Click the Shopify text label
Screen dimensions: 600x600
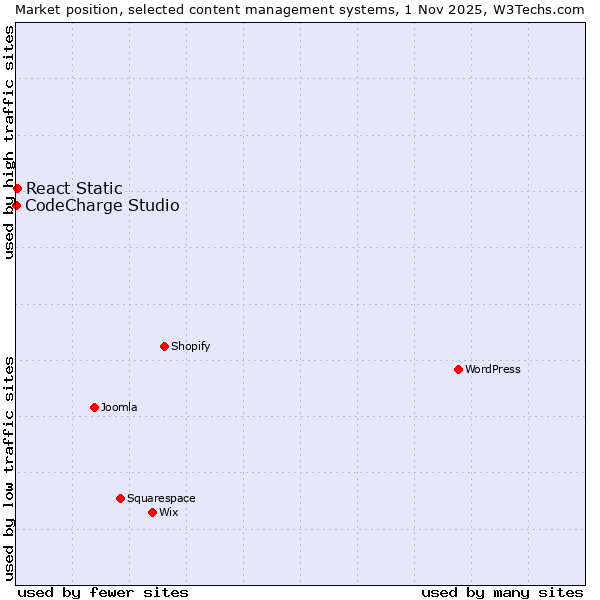[190, 346]
